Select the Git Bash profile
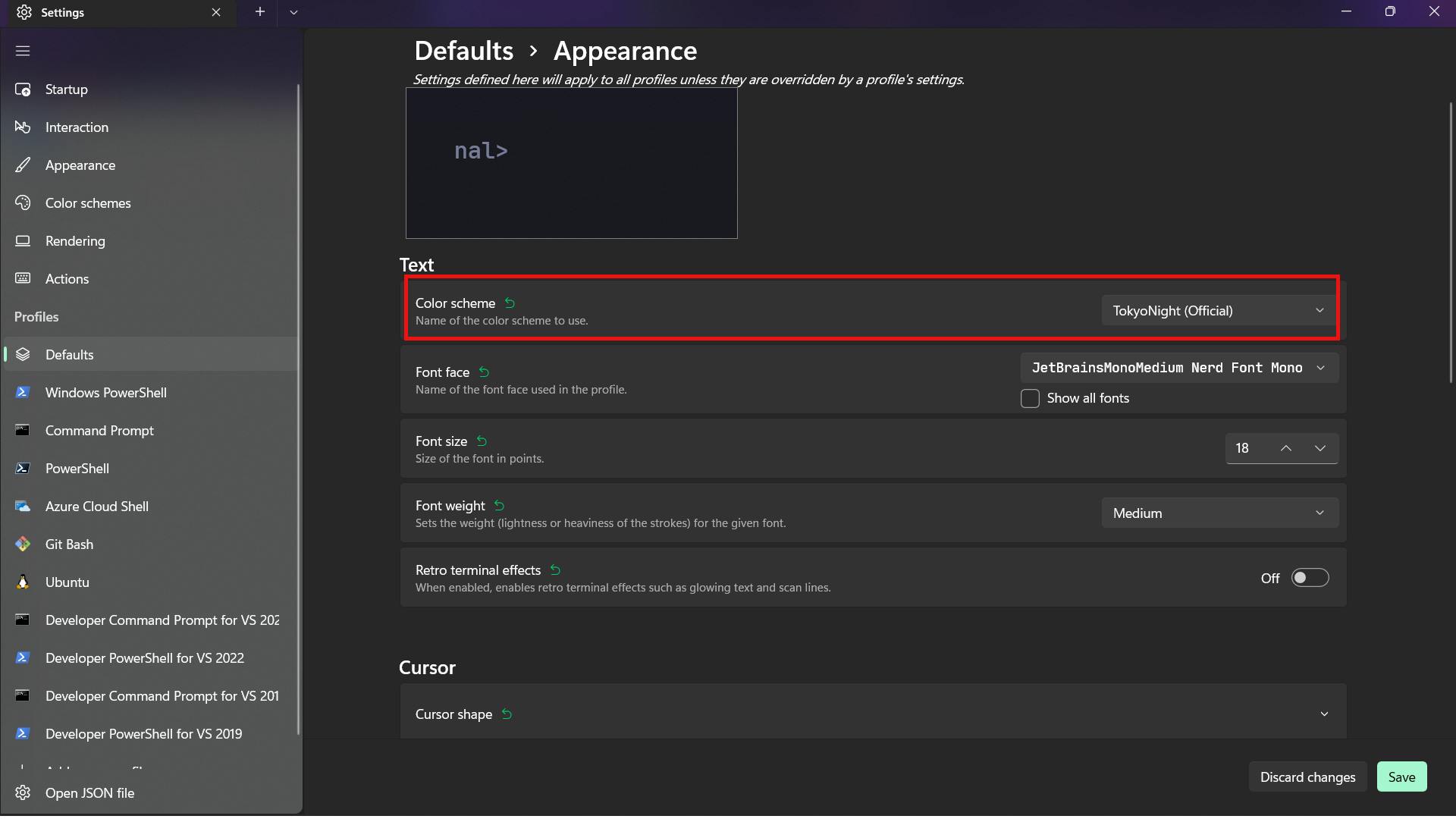This screenshot has height=819, width=1456. tap(68, 544)
